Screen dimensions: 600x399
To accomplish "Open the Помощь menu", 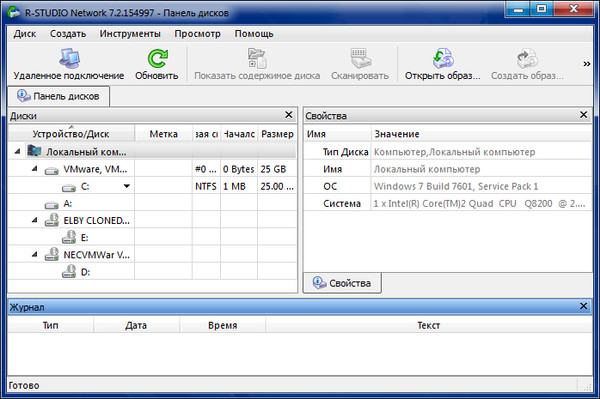I will (254, 34).
